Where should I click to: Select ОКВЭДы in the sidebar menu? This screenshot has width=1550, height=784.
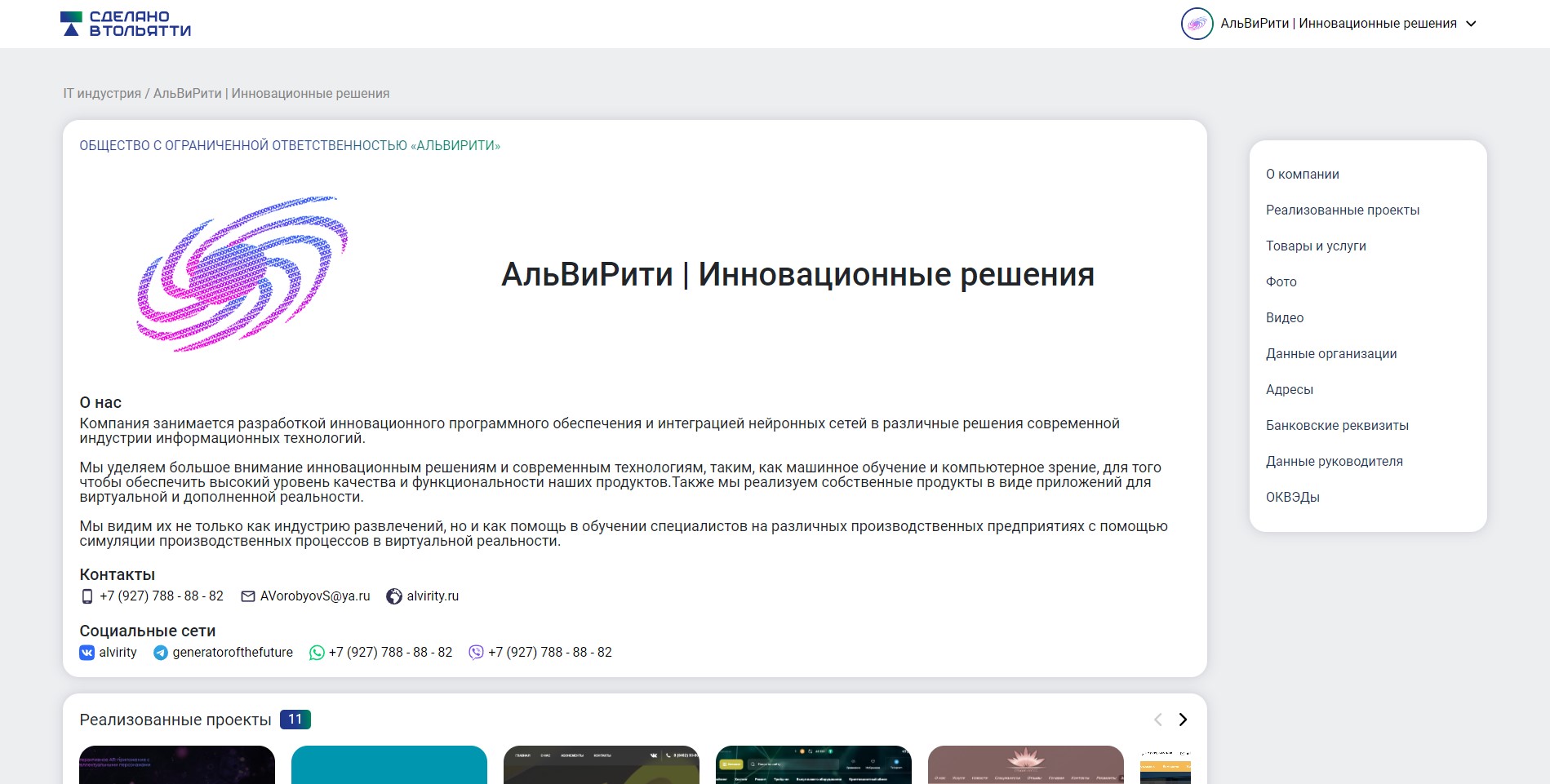[1290, 497]
